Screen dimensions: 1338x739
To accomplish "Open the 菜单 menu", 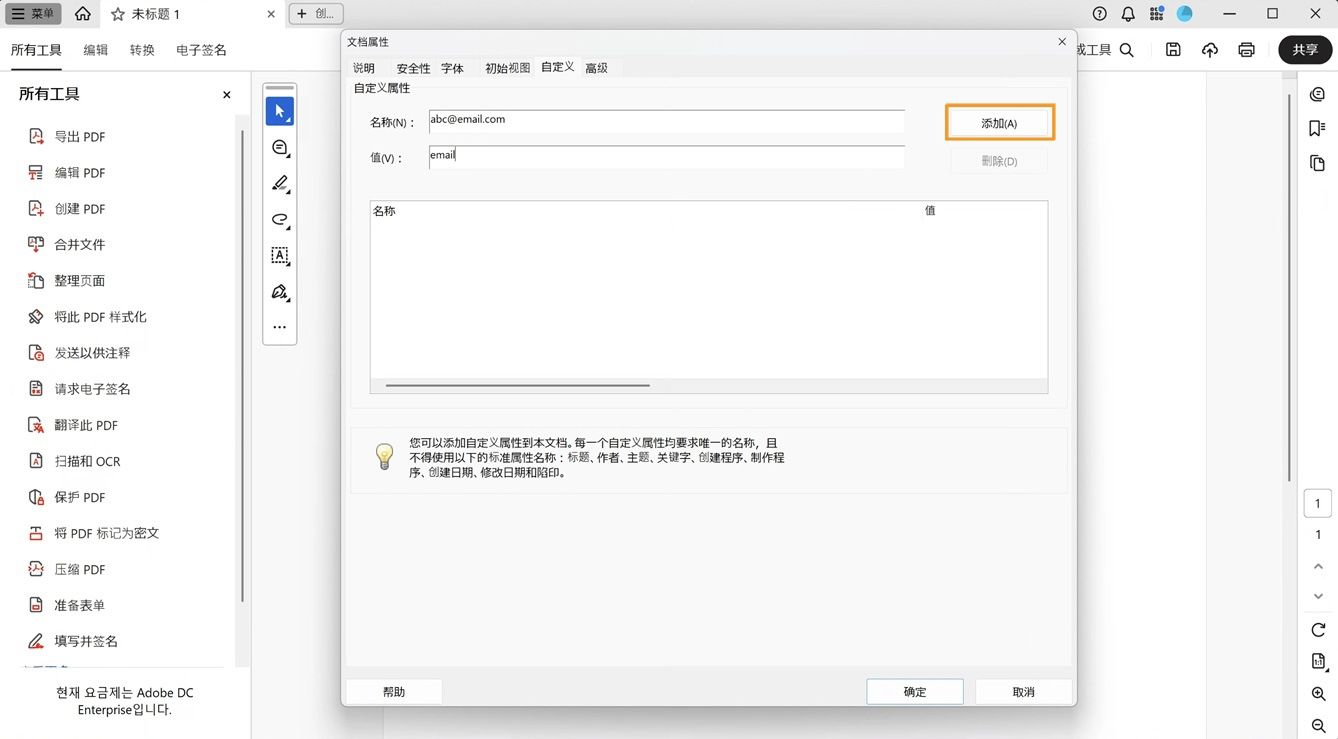I will (33, 13).
